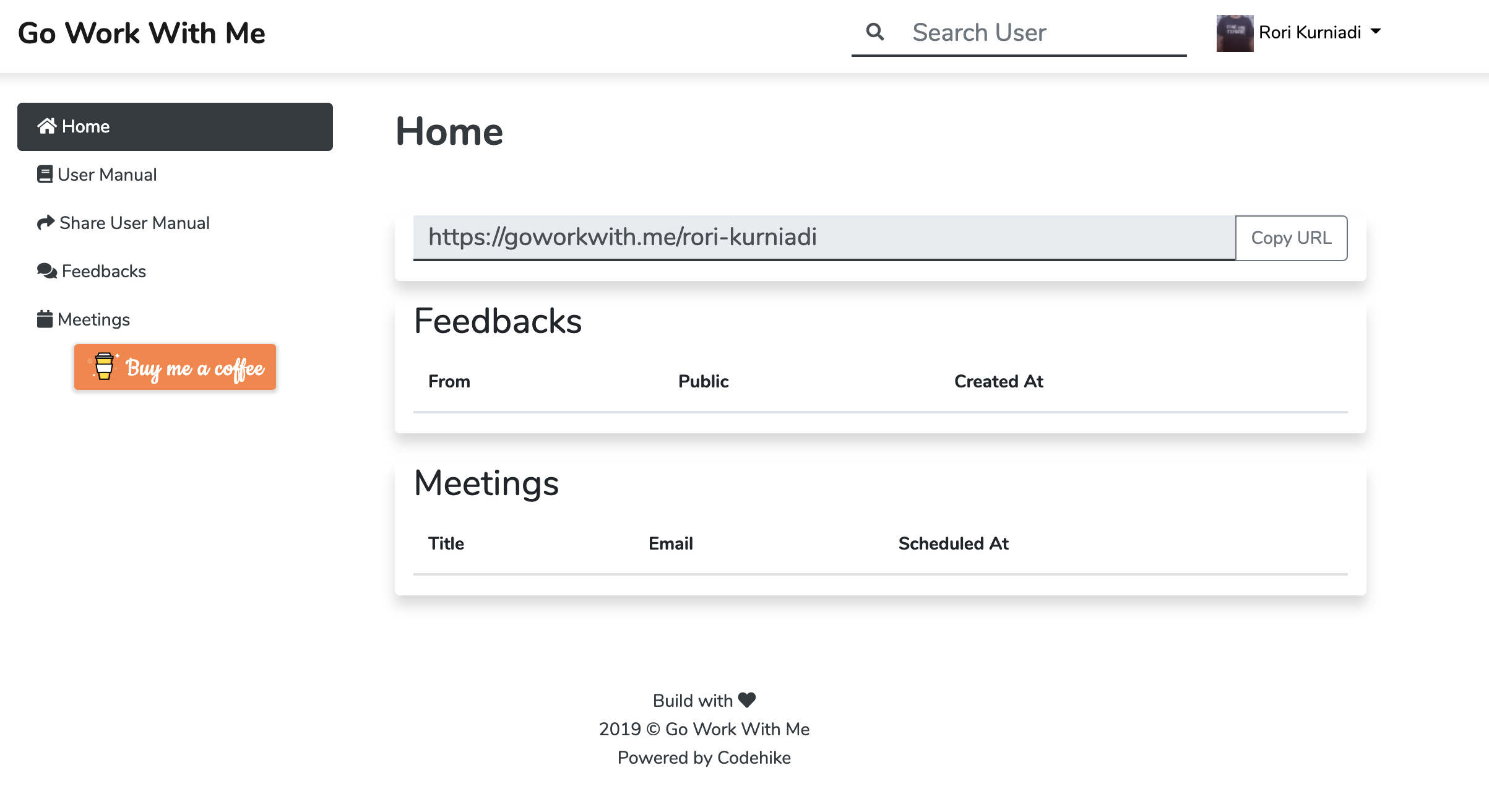Screen dimensions: 1489x812
Task: Click the share arrow icon
Action: coord(46,223)
